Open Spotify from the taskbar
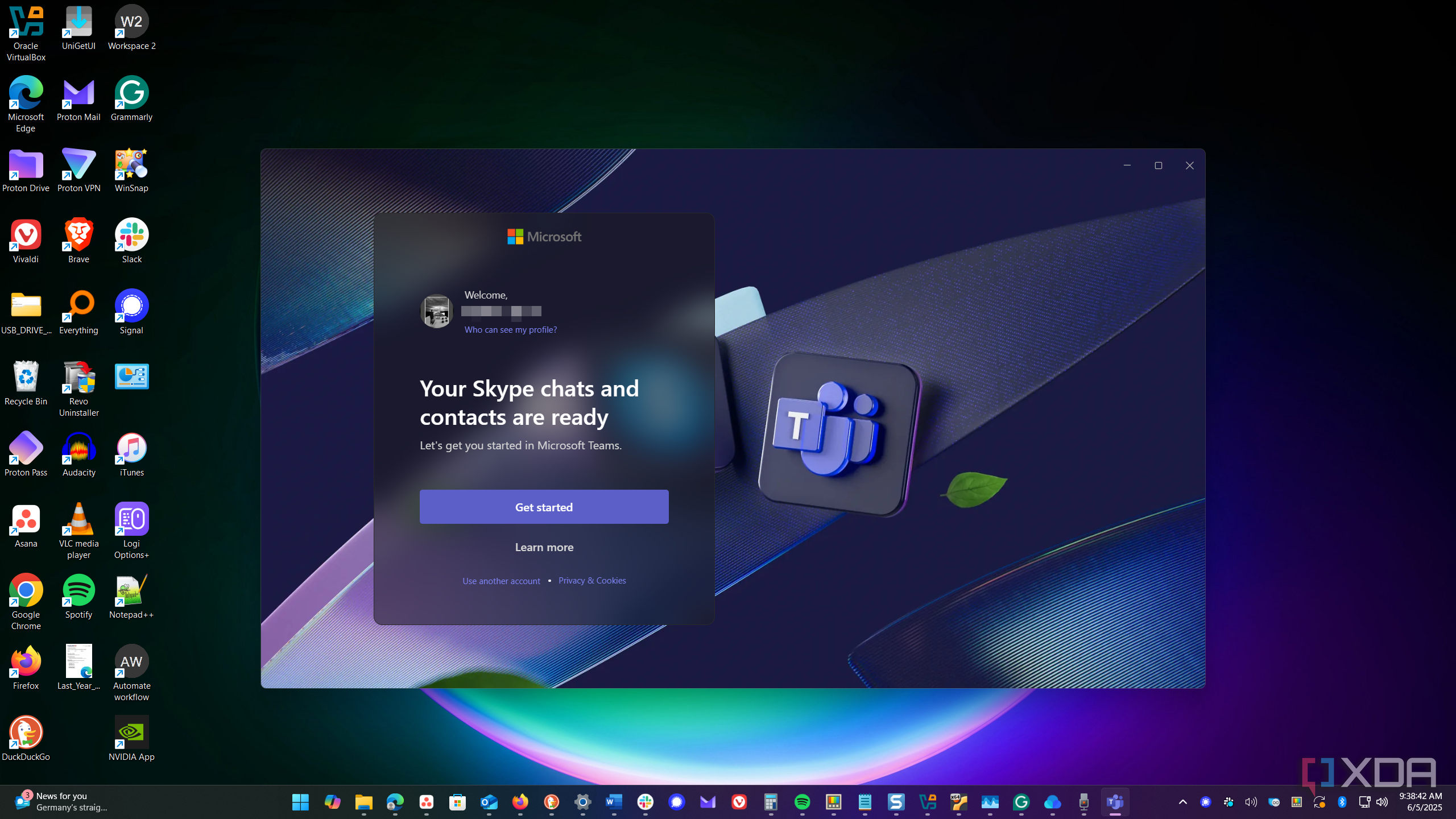1456x819 pixels. tap(801, 802)
